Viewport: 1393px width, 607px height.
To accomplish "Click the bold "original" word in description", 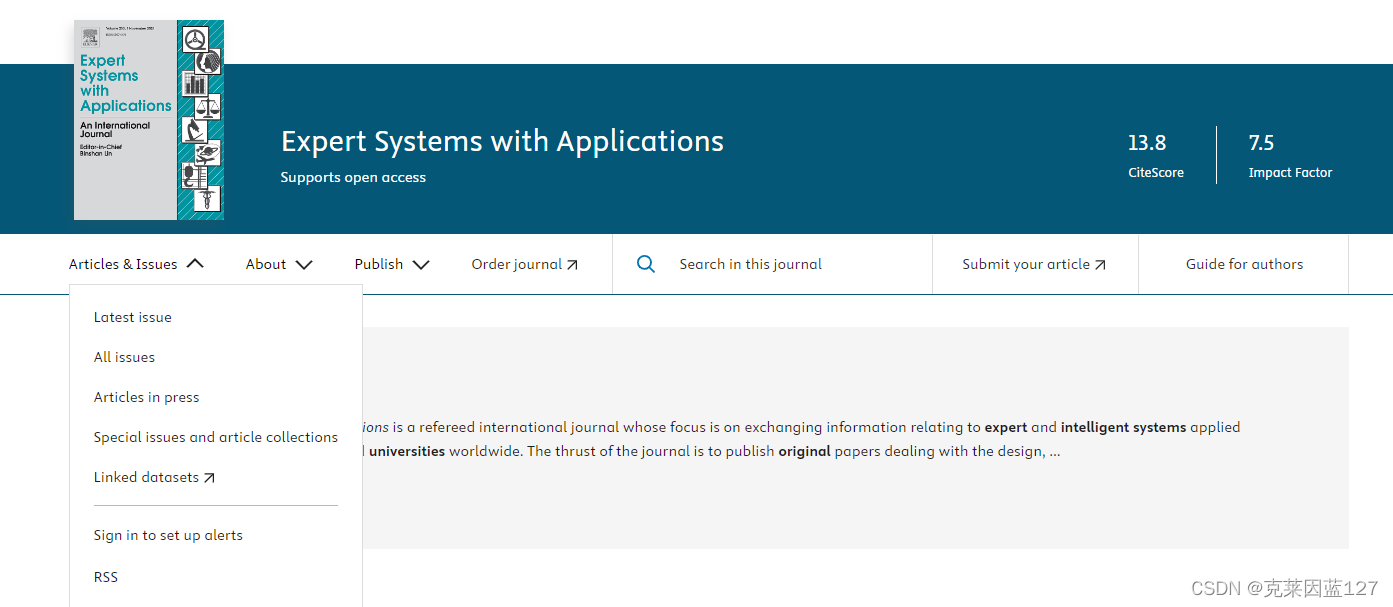I will (x=805, y=451).
